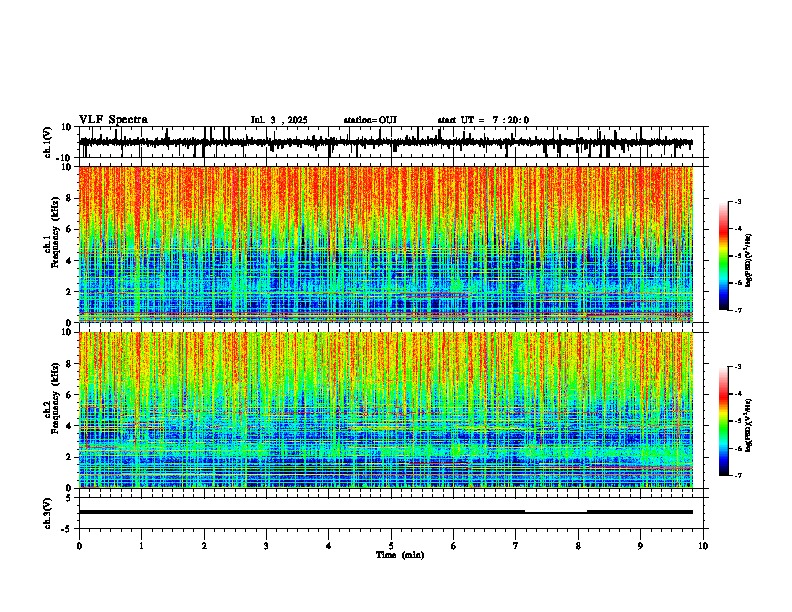This screenshot has width=792, height=612.
Task: Click the "-7" label on ch.2 colorbar
Action: click(737, 475)
